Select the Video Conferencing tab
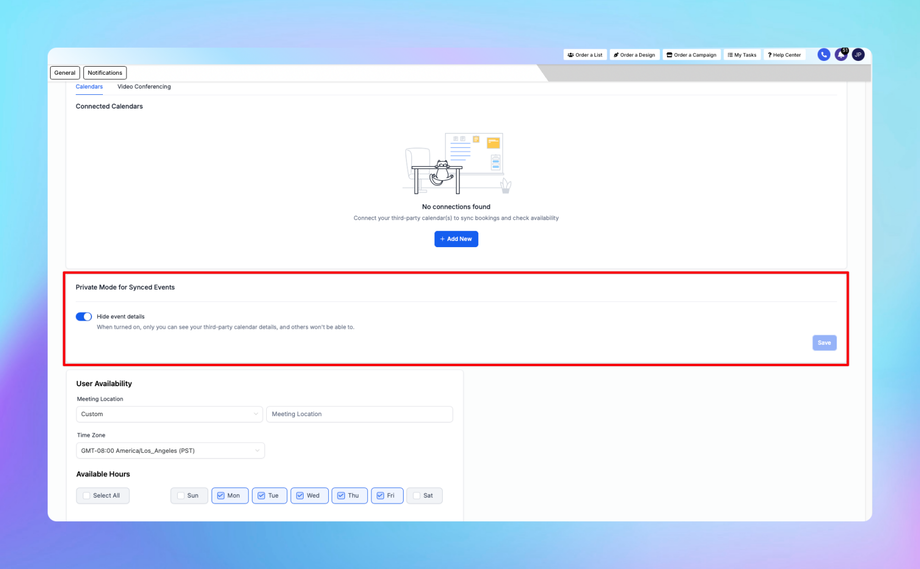 [x=144, y=87]
